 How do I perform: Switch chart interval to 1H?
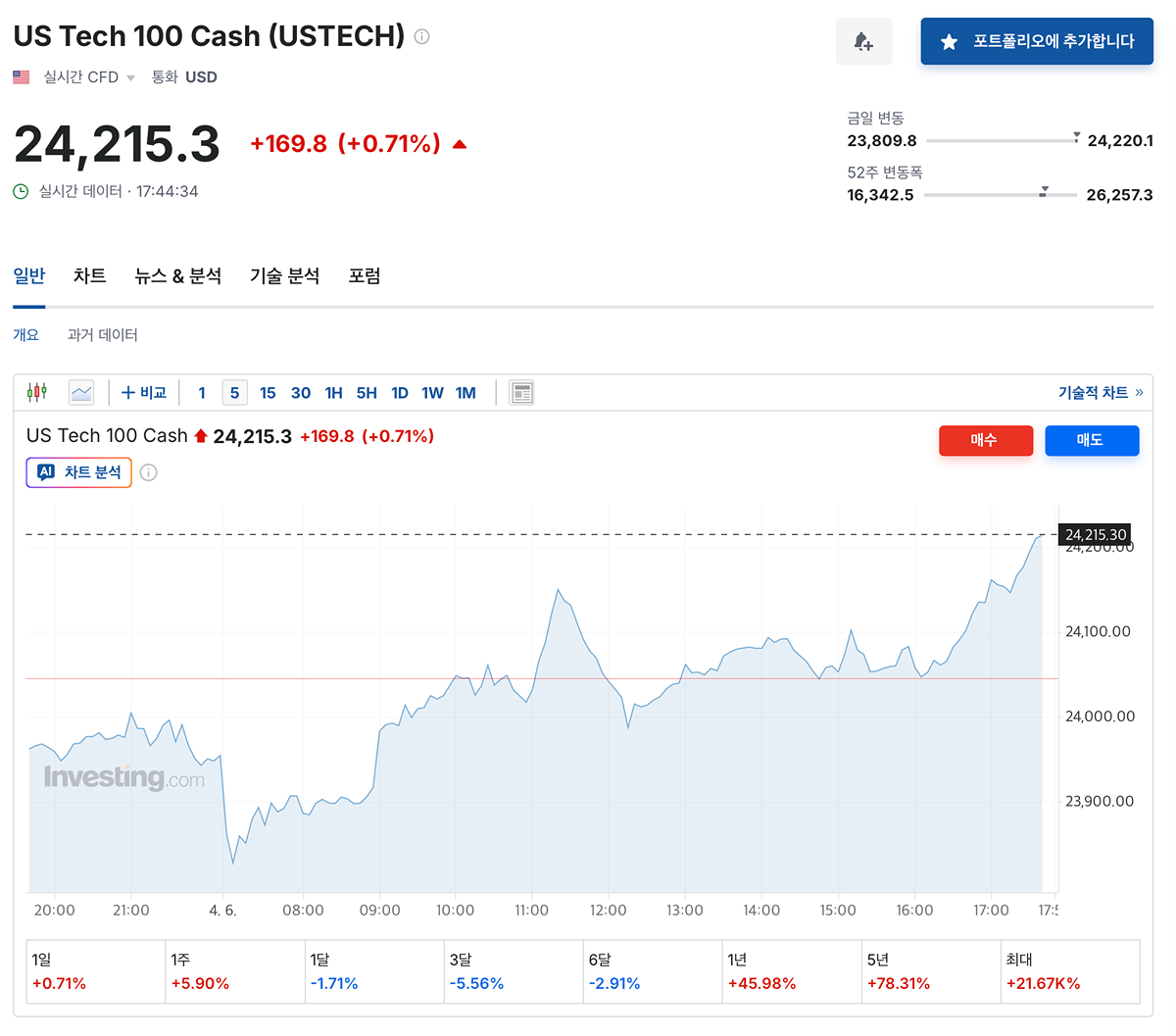coord(333,393)
